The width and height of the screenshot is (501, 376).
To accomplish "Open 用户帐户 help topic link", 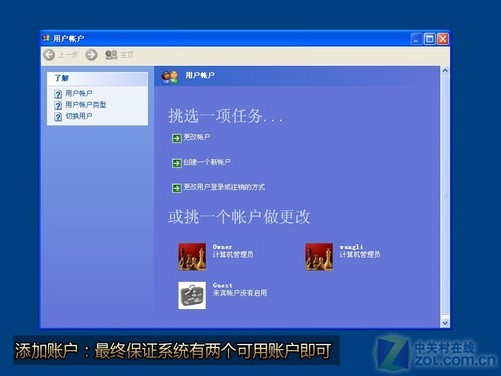I will [x=79, y=93].
